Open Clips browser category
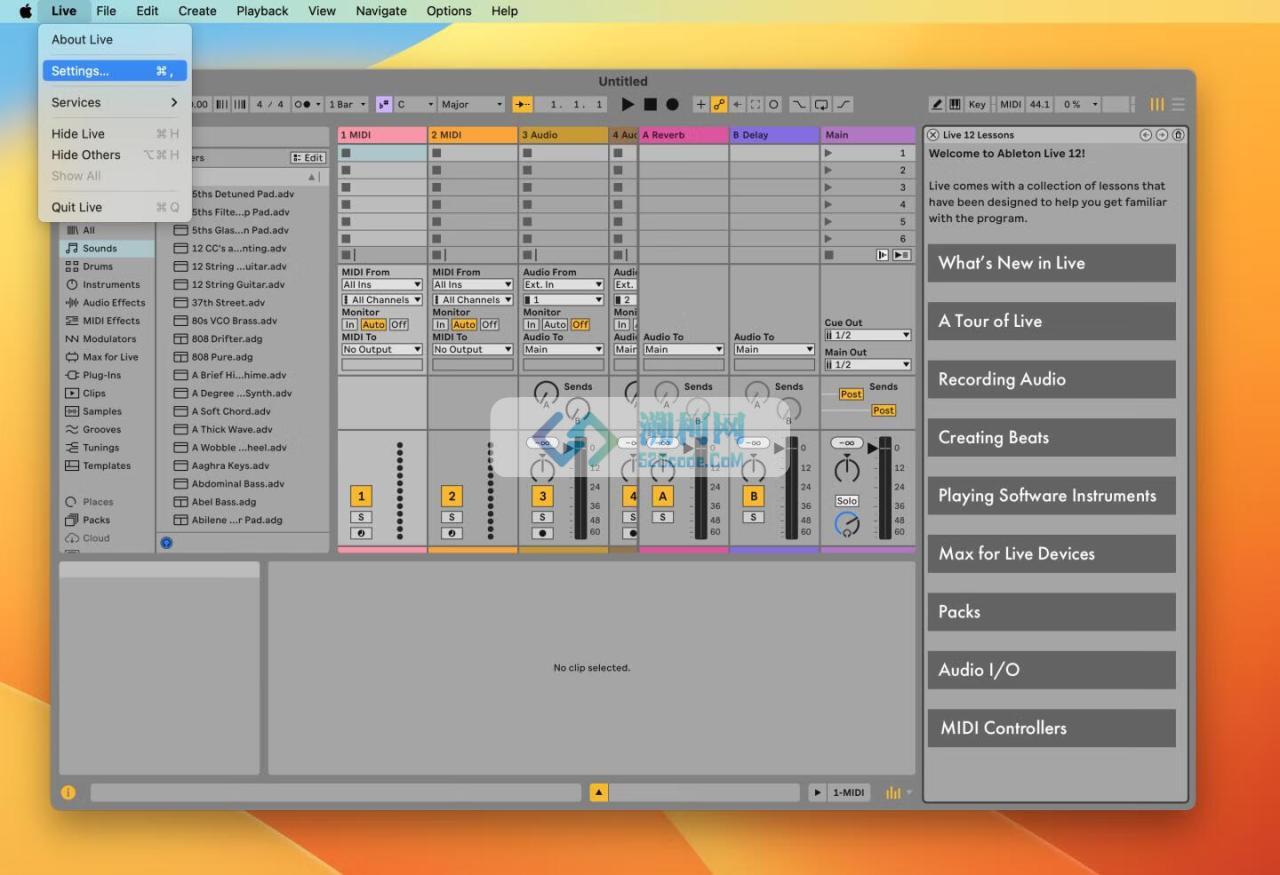Viewport: 1280px width, 875px height. coord(94,393)
